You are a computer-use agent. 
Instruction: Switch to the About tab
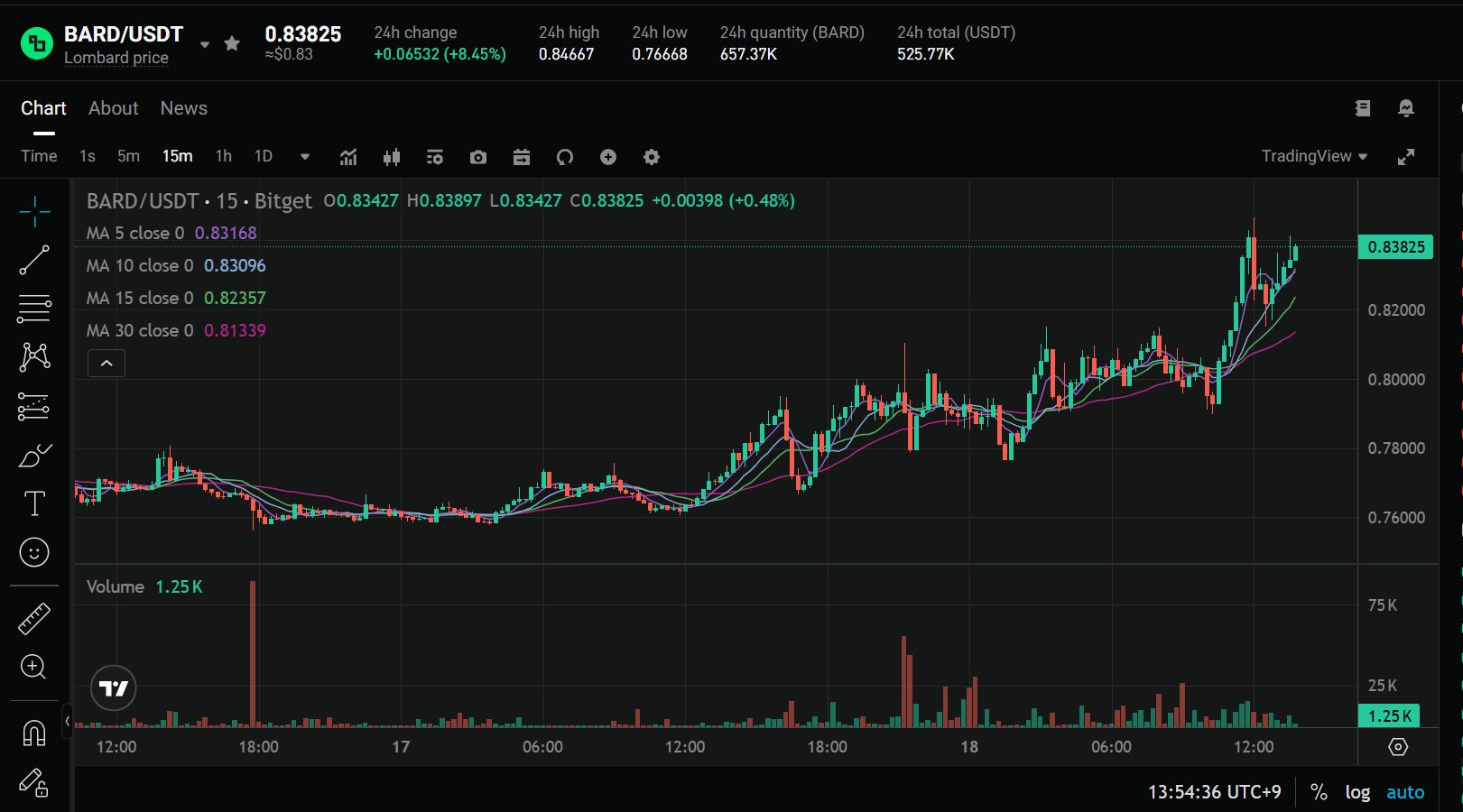coord(114,108)
